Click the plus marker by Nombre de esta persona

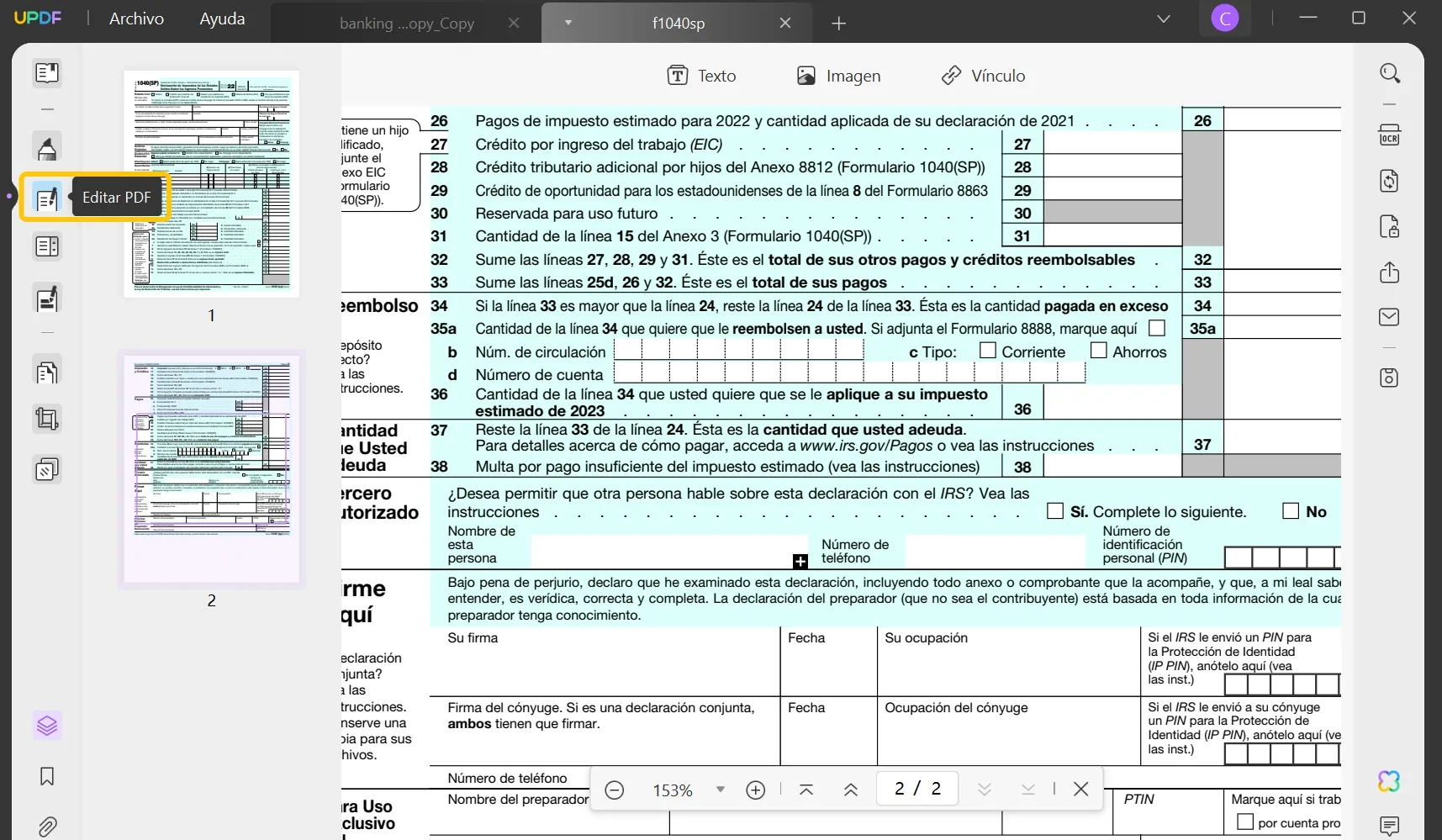[x=800, y=561]
